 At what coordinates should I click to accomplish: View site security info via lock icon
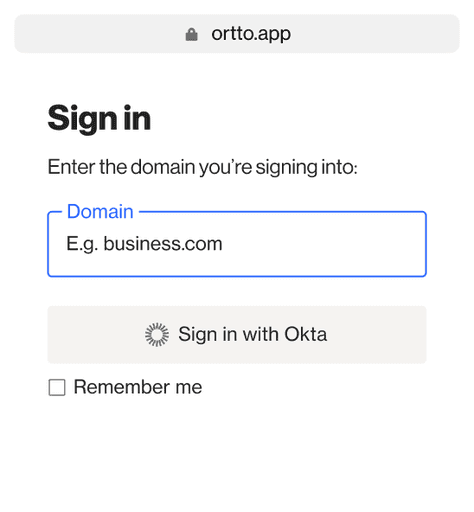click(x=191, y=34)
